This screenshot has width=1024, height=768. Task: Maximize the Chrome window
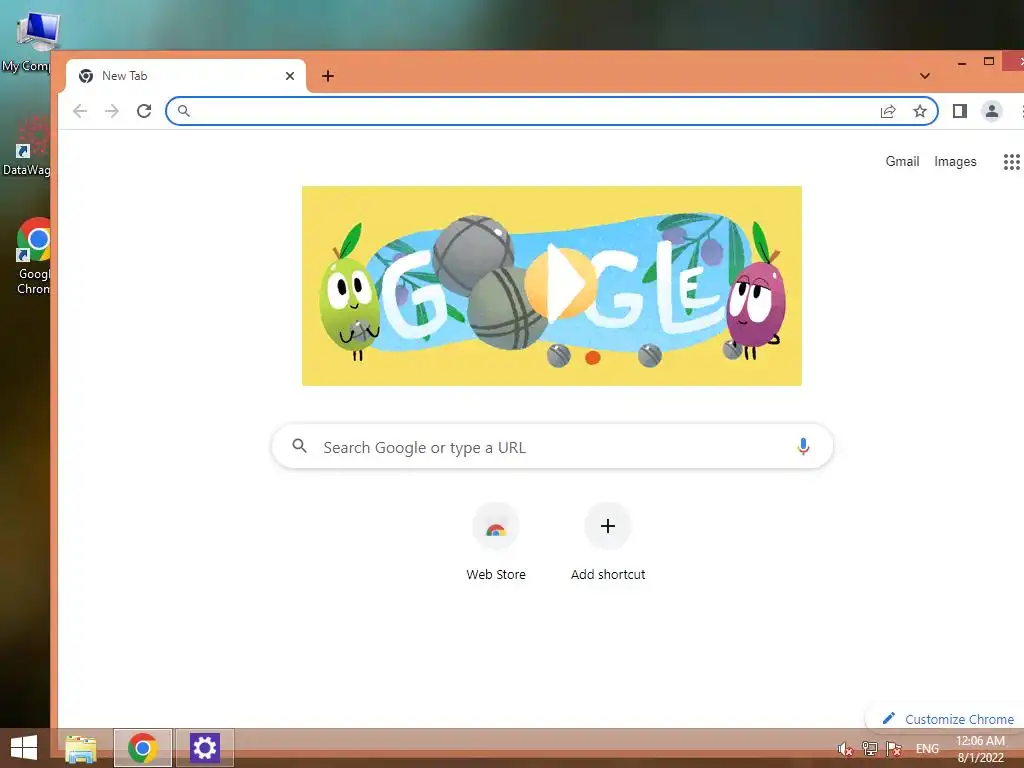pyautogui.click(x=989, y=61)
